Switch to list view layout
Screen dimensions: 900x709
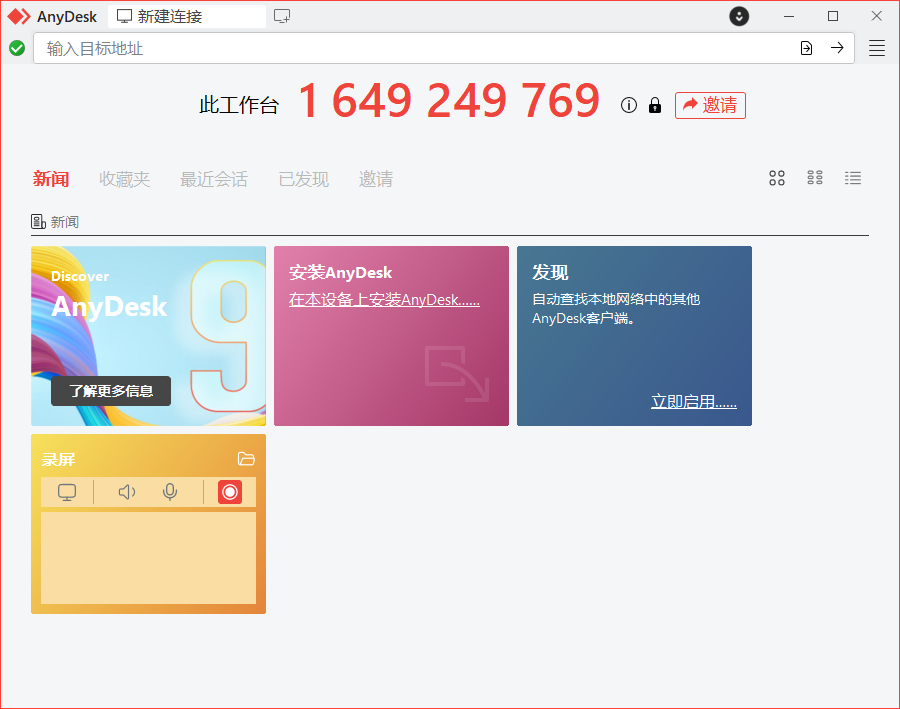[x=853, y=178]
